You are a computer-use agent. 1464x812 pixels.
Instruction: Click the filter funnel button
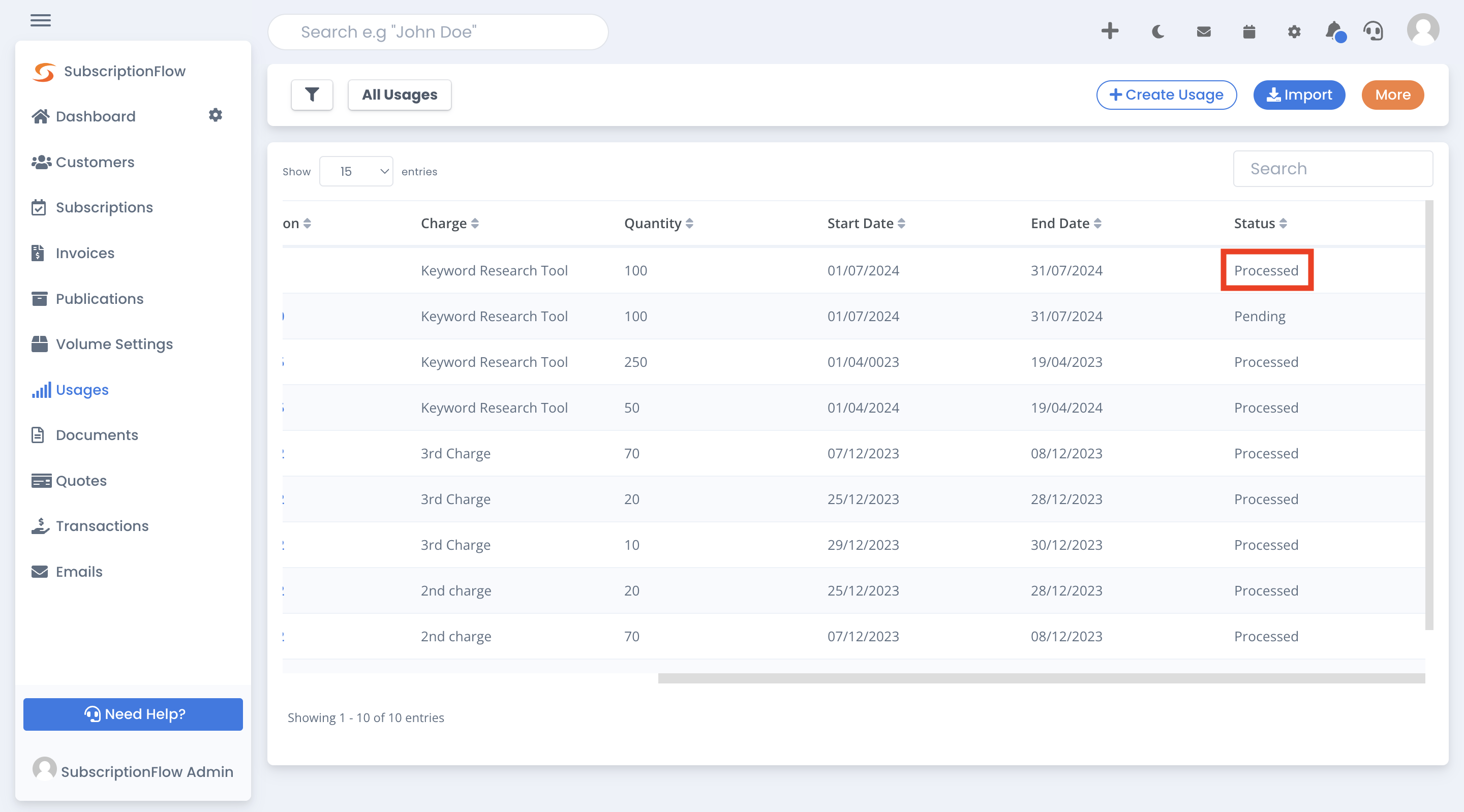coord(312,95)
